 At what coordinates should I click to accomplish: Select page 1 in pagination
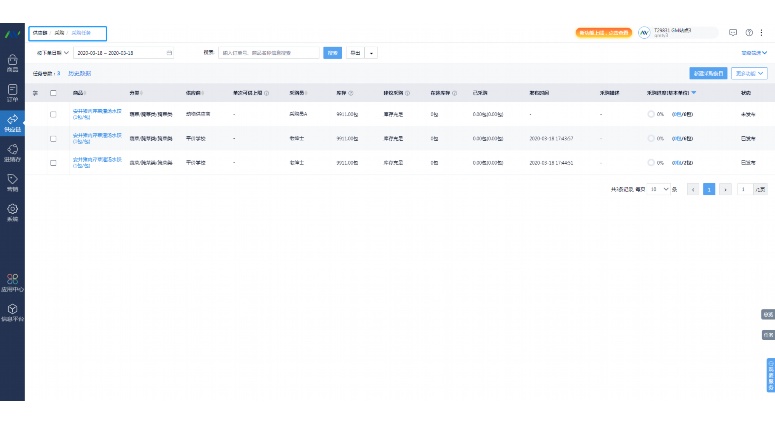(709, 189)
